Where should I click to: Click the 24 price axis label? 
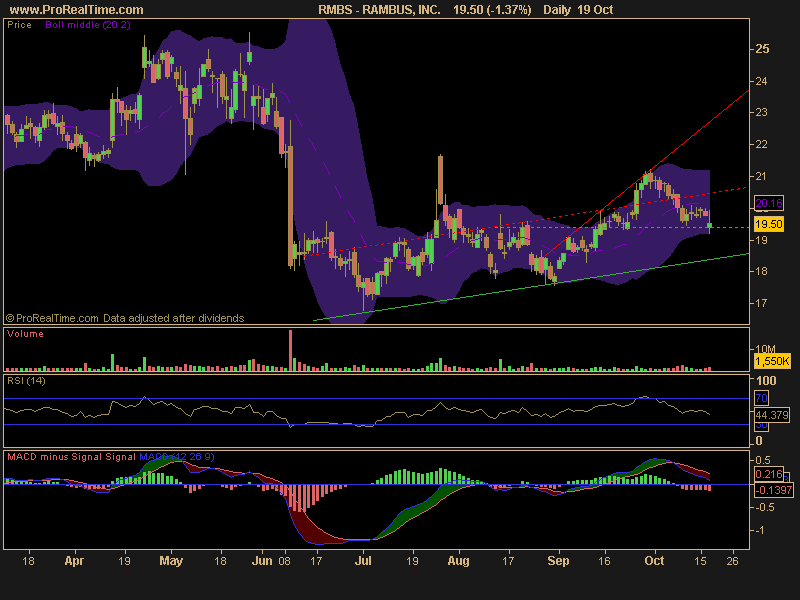761,81
